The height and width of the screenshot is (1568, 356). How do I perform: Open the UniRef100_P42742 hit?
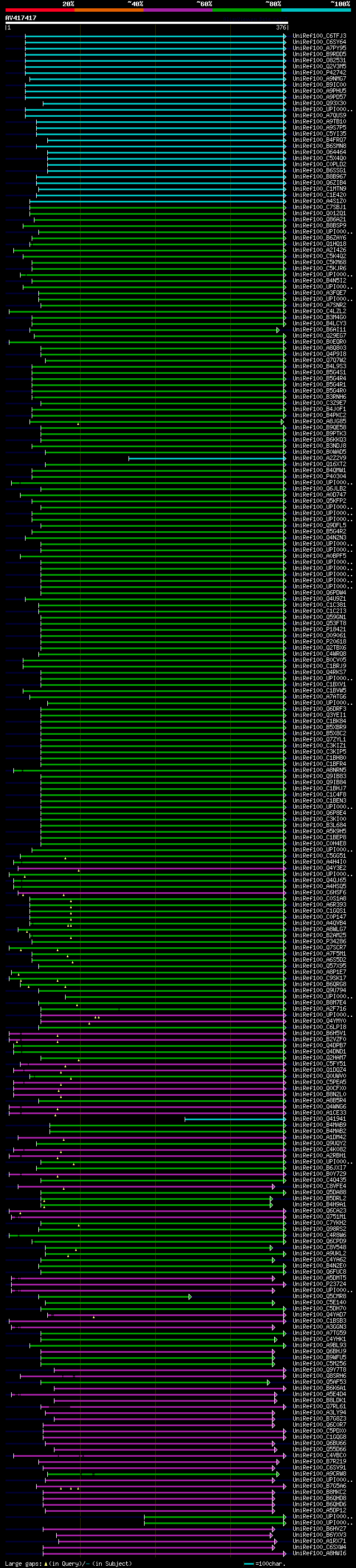[x=319, y=72]
